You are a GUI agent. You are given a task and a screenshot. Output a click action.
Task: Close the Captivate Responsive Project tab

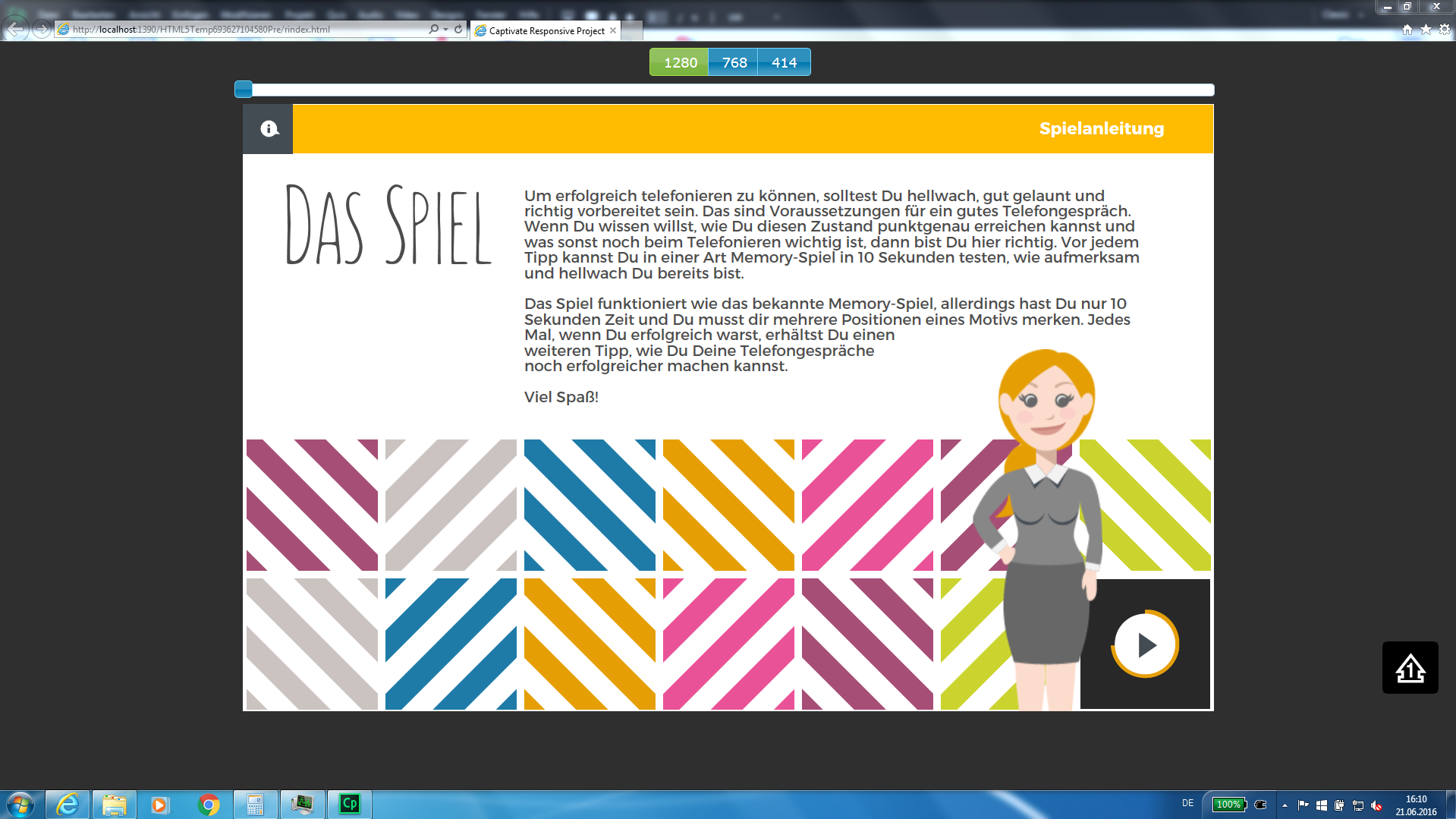tap(613, 30)
